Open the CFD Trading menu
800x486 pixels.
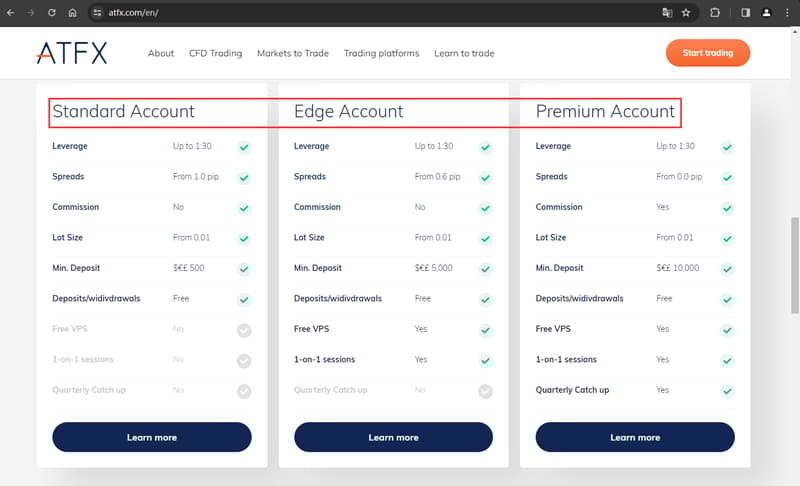coord(215,53)
